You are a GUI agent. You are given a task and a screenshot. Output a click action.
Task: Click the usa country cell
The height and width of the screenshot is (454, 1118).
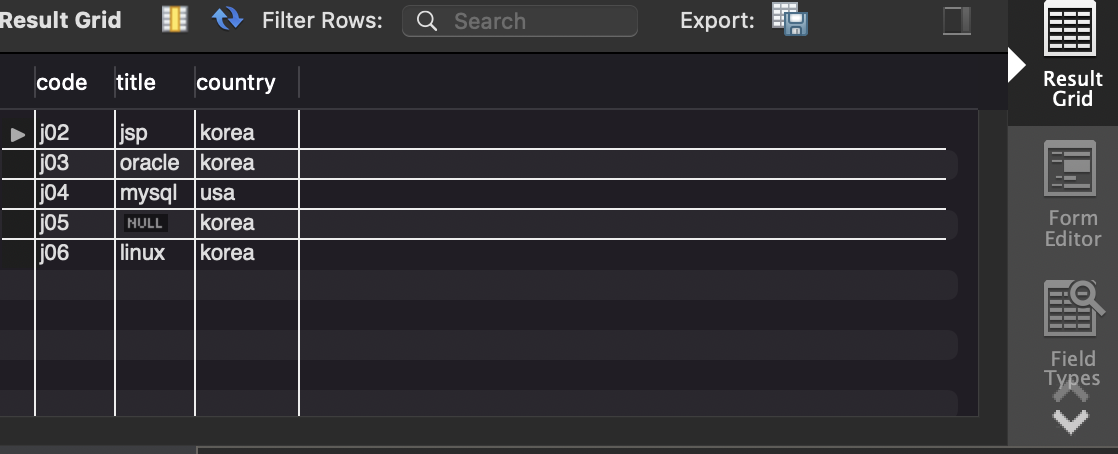(218, 193)
